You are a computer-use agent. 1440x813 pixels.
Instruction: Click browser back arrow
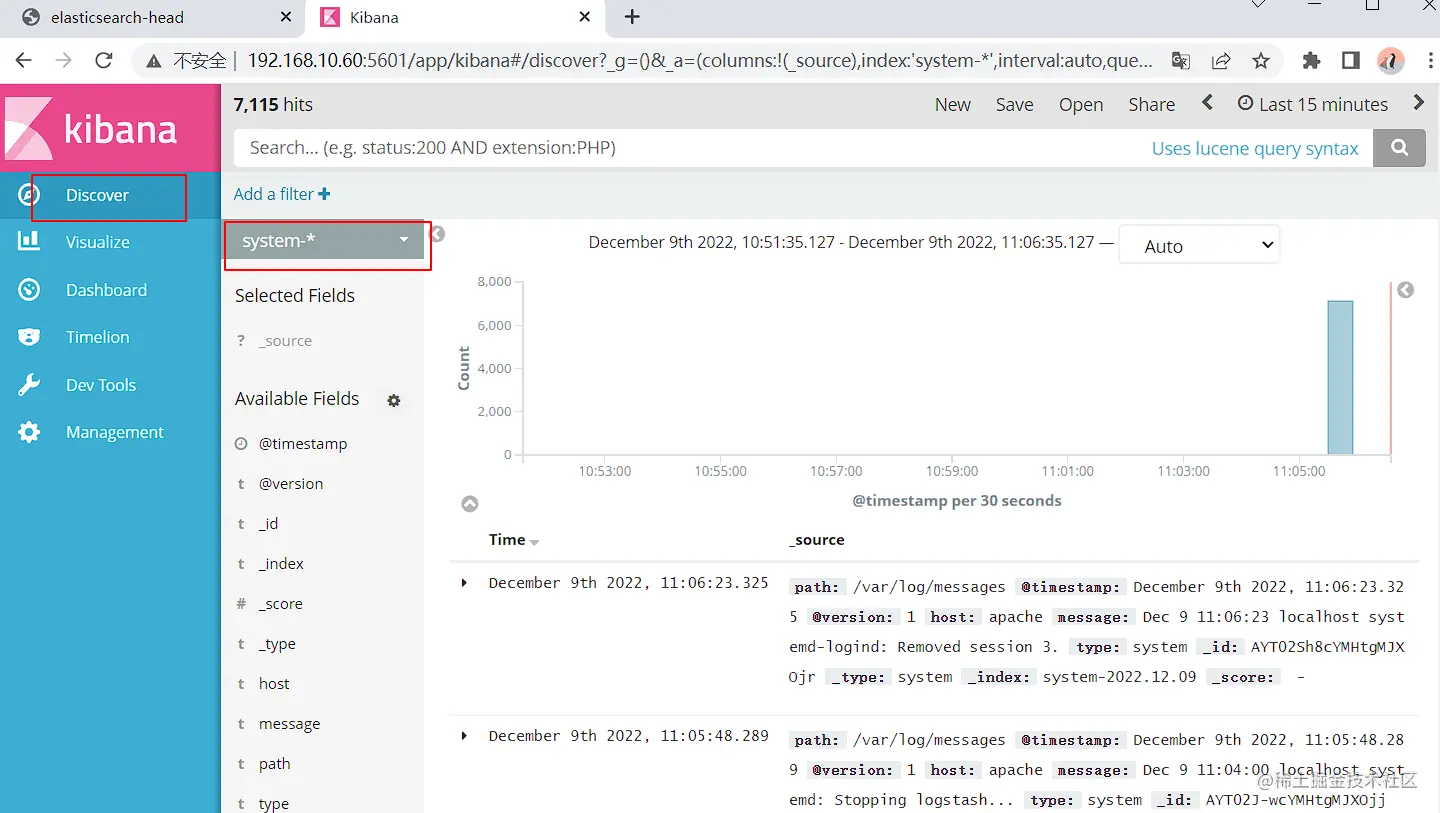[x=24, y=61]
